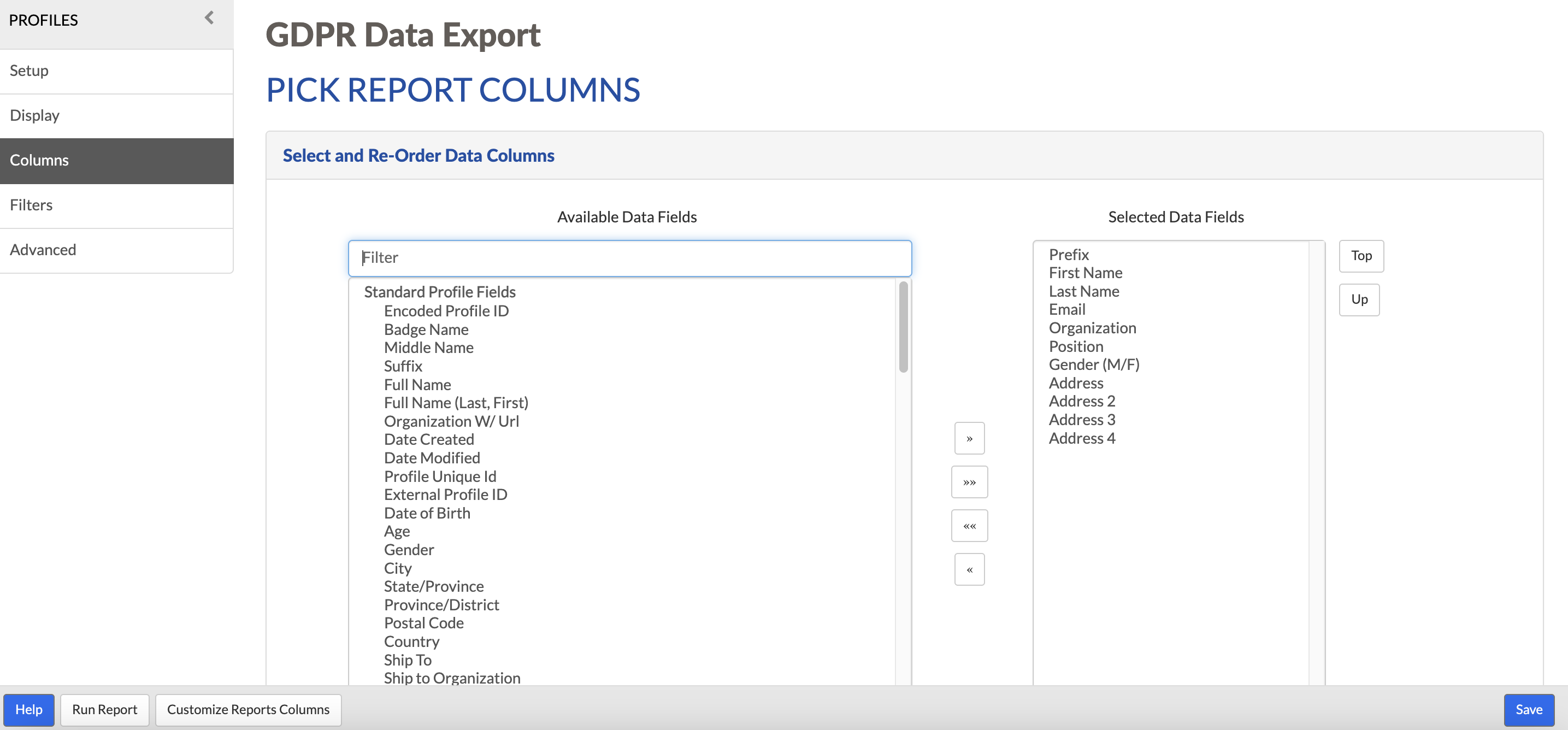Select Email in selected fields

(1066, 310)
